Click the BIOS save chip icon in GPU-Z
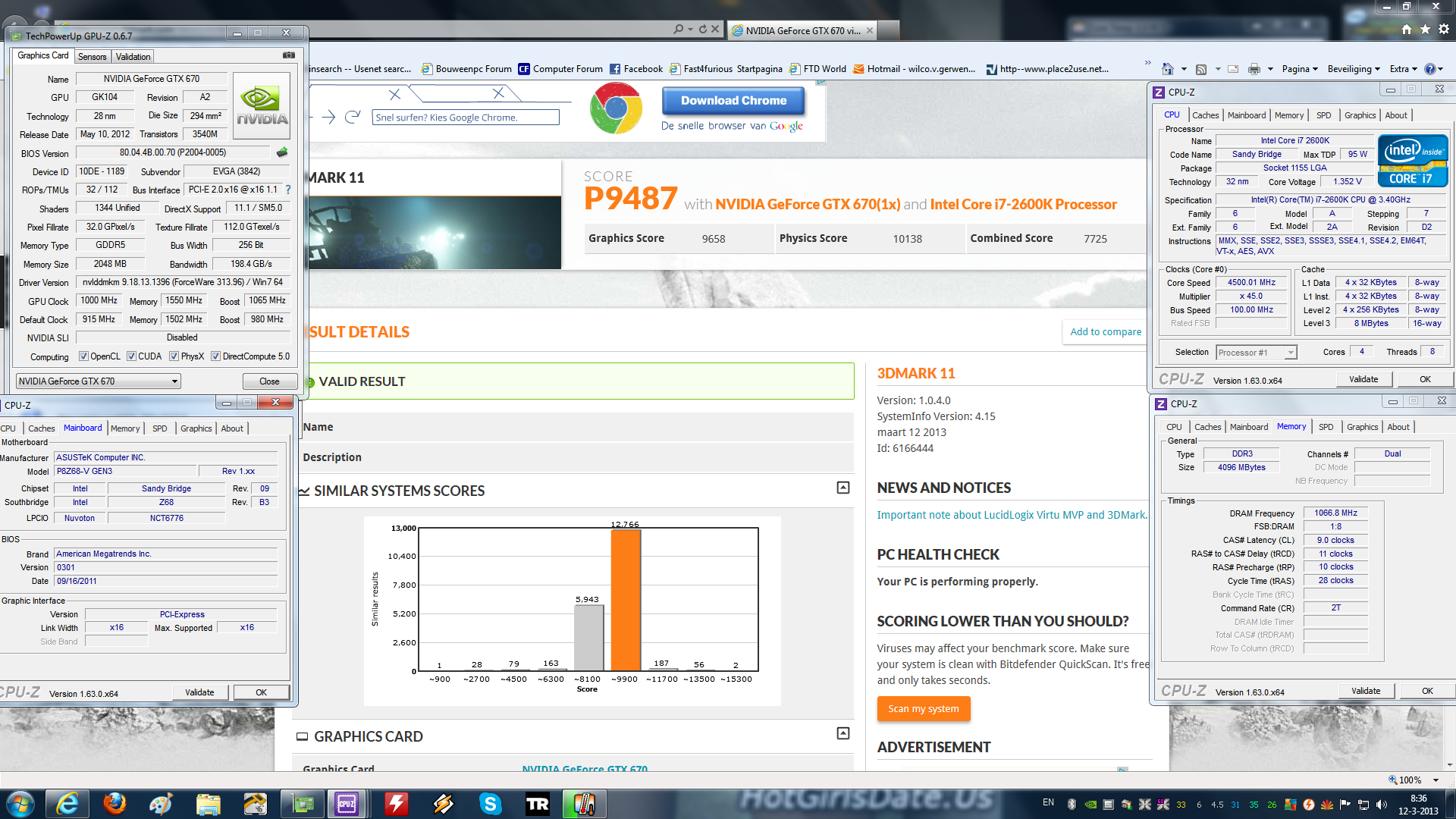 click(x=282, y=152)
